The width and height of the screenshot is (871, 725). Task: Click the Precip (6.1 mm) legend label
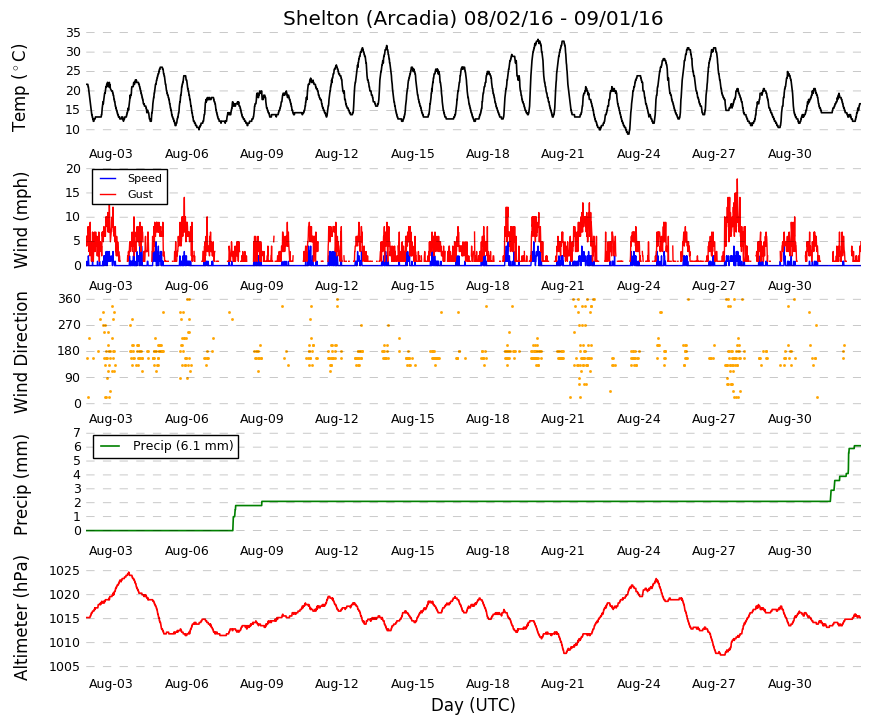[x=183, y=446]
